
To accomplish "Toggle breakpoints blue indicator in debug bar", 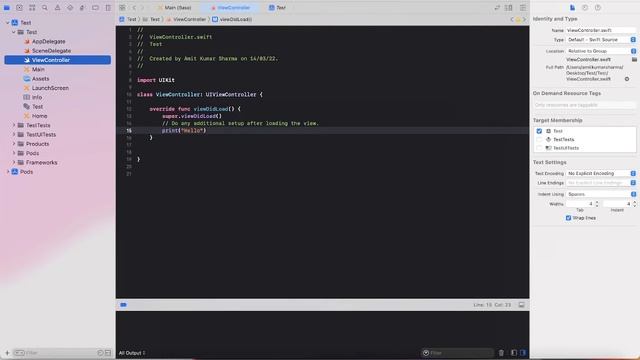I will (x=123, y=305).
